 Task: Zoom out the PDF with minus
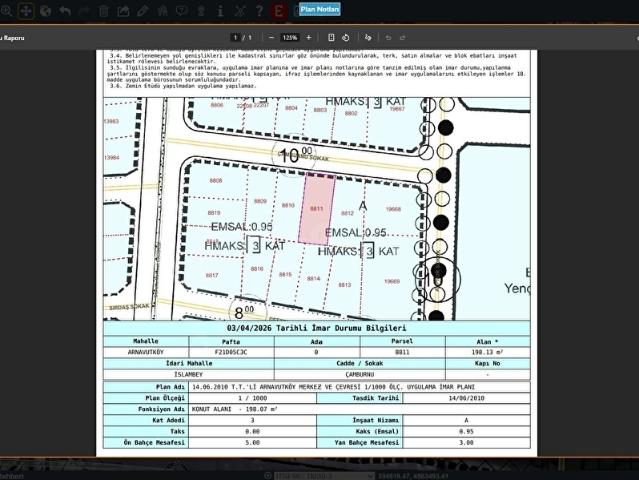[x=272, y=37]
